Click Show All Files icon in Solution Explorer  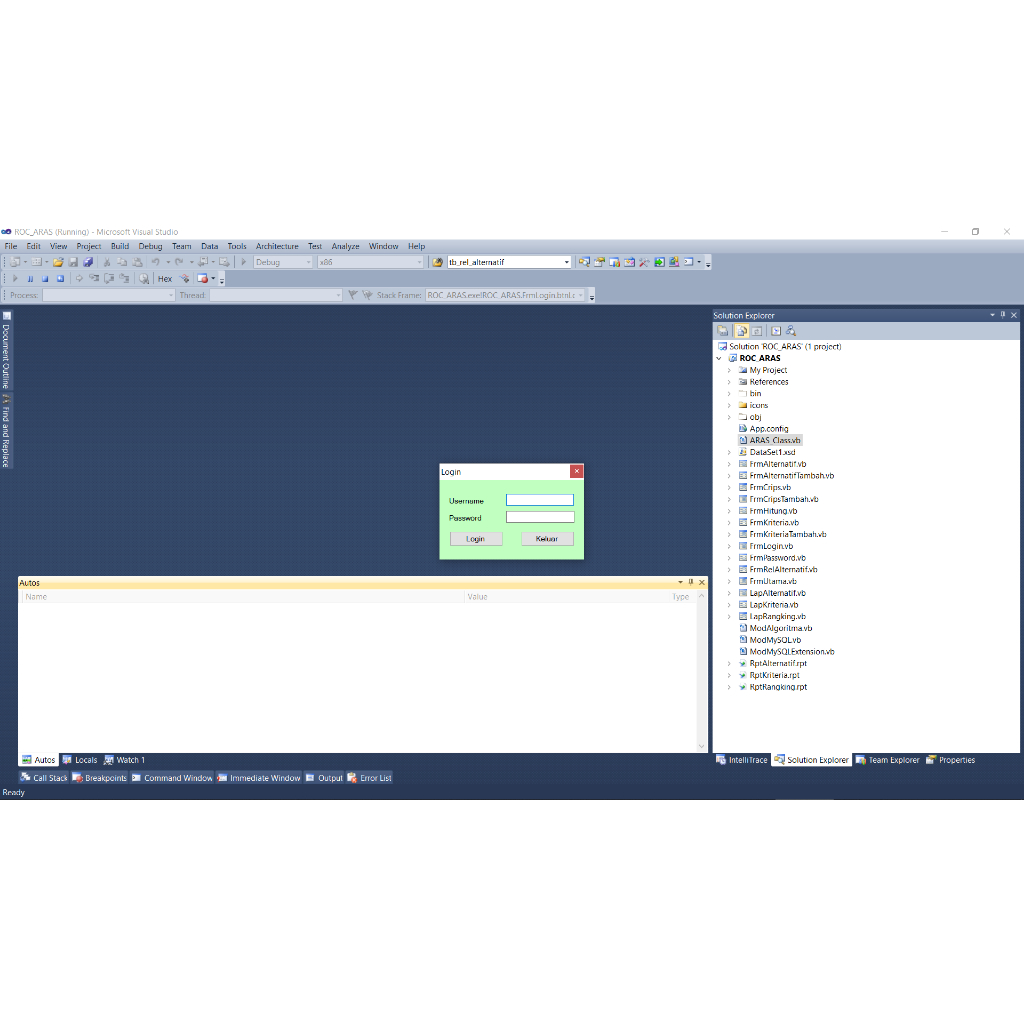click(741, 331)
